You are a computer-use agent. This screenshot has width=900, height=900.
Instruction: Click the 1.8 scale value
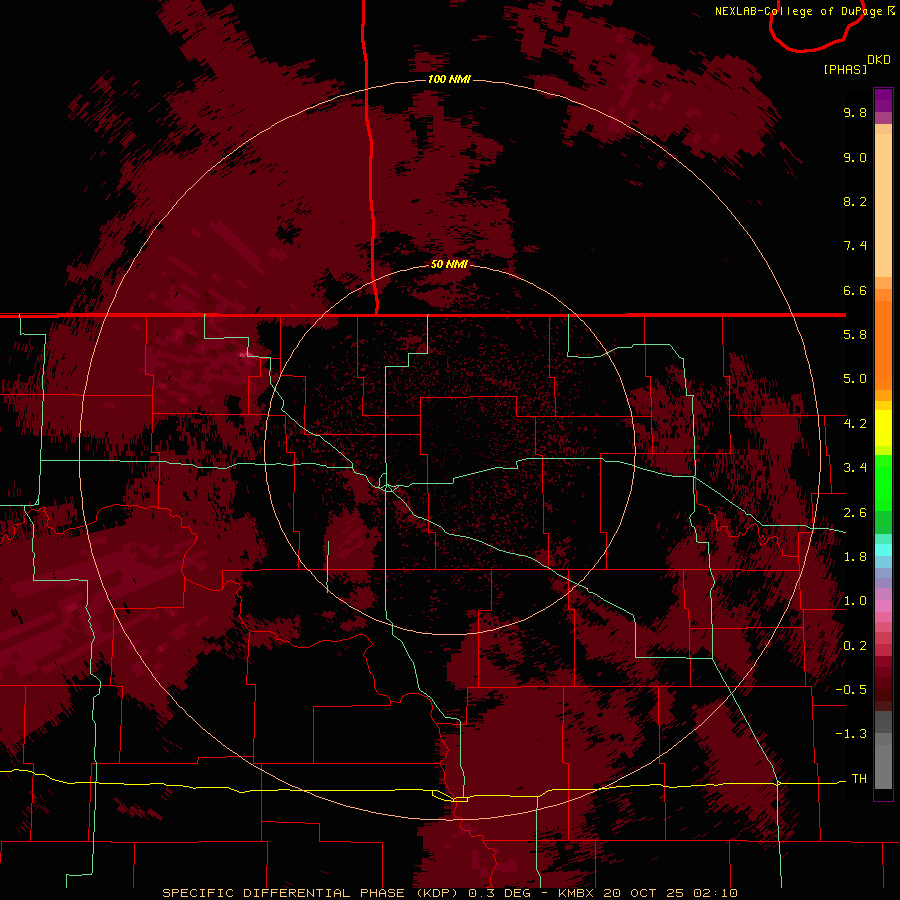(x=855, y=557)
